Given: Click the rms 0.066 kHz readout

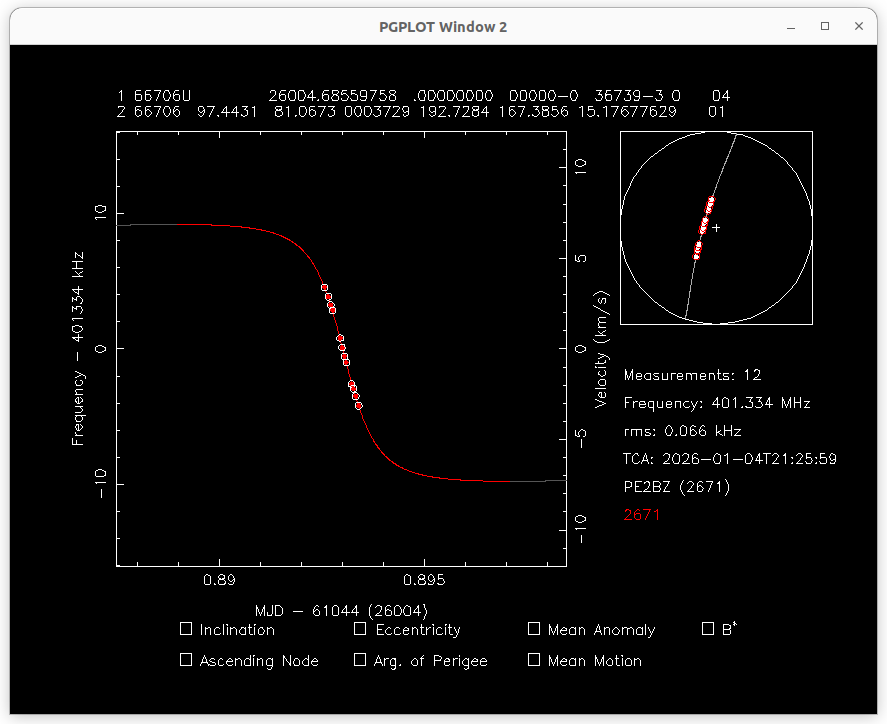Looking at the screenshot, I should (x=682, y=431).
